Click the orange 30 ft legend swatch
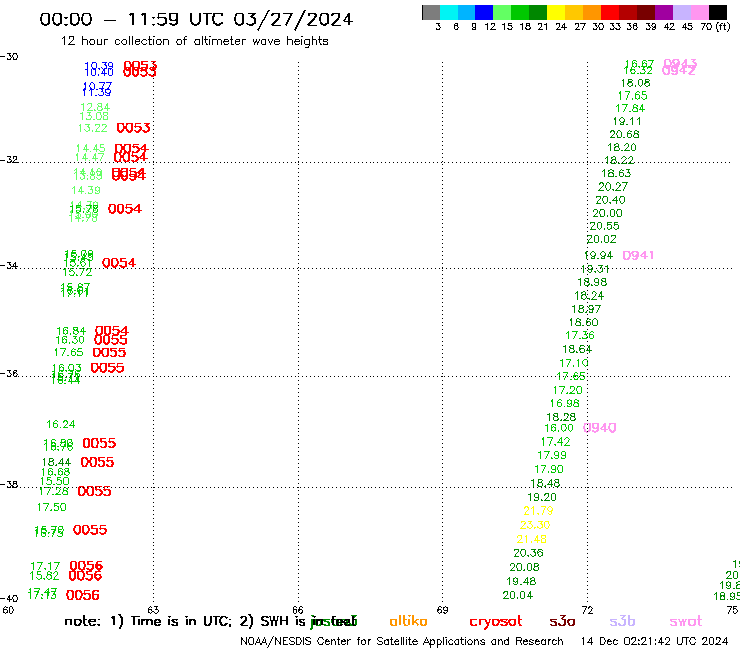This screenshot has height=650, width=740. point(592,12)
